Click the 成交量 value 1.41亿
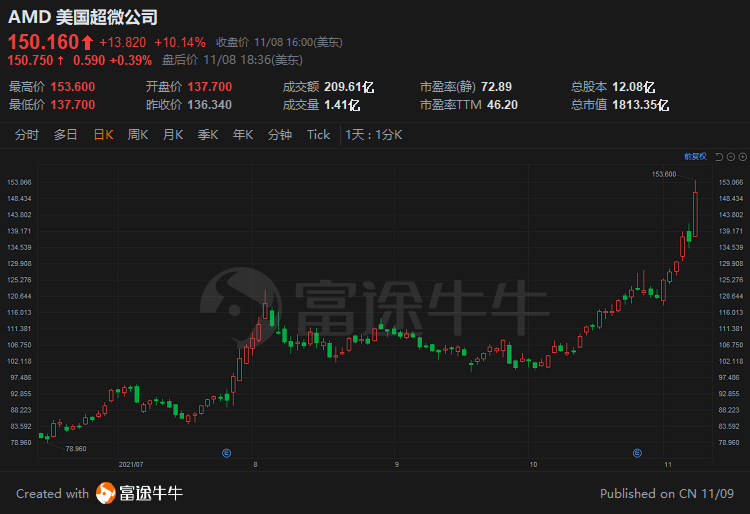750x514 pixels. tap(342, 104)
